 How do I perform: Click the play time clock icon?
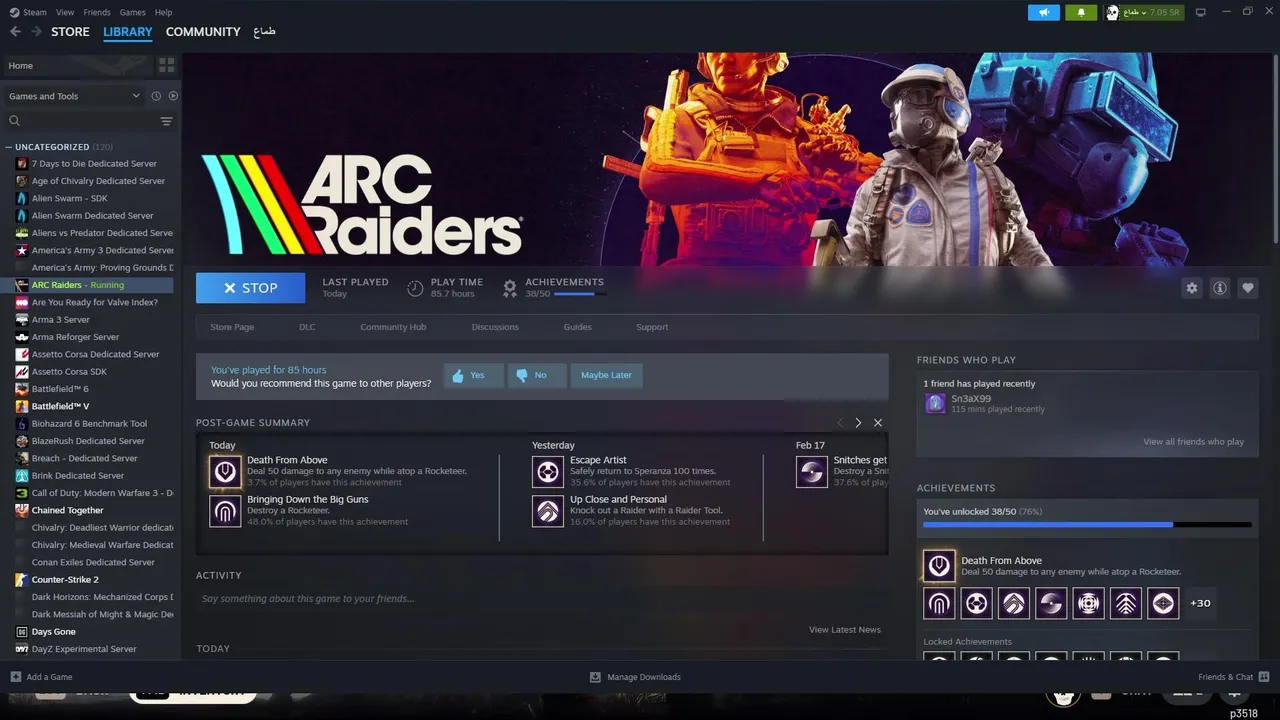point(415,288)
